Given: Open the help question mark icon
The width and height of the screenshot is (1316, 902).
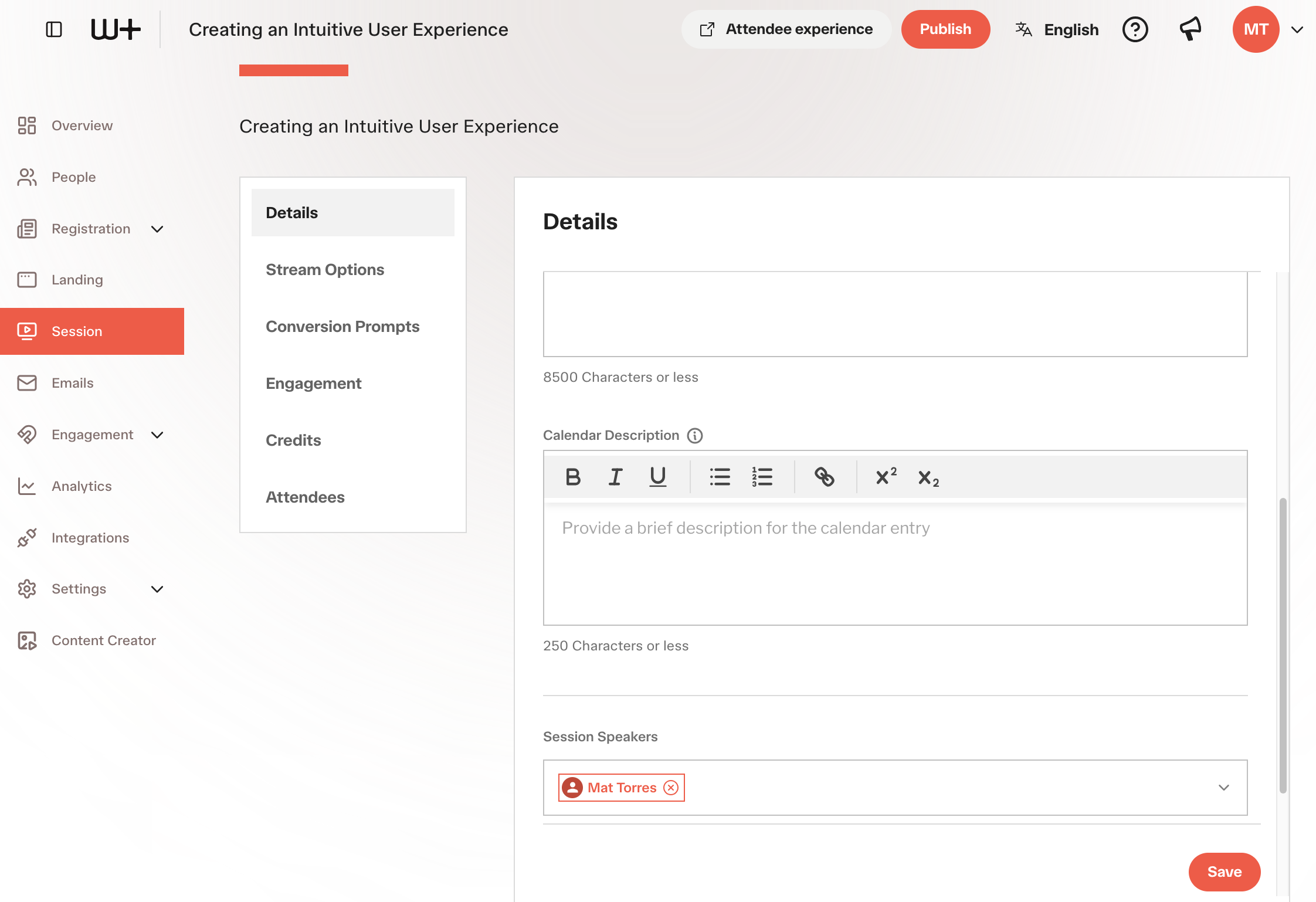Looking at the screenshot, I should (x=1135, y=29).
